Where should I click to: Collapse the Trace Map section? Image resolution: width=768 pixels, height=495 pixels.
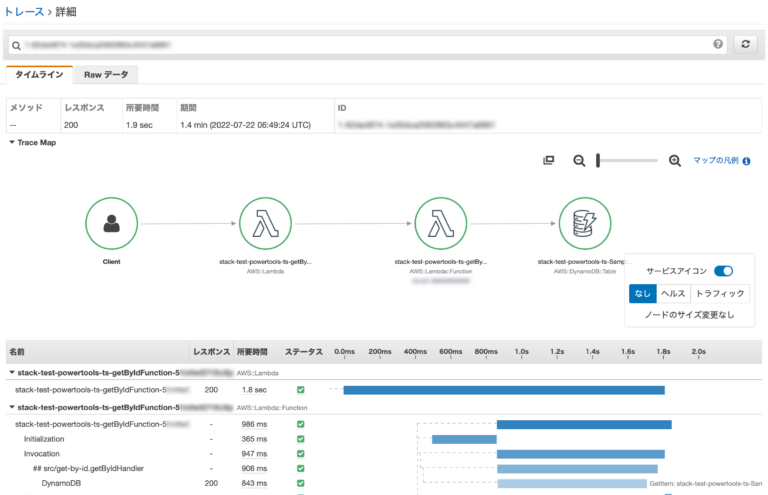pos(12,142)
